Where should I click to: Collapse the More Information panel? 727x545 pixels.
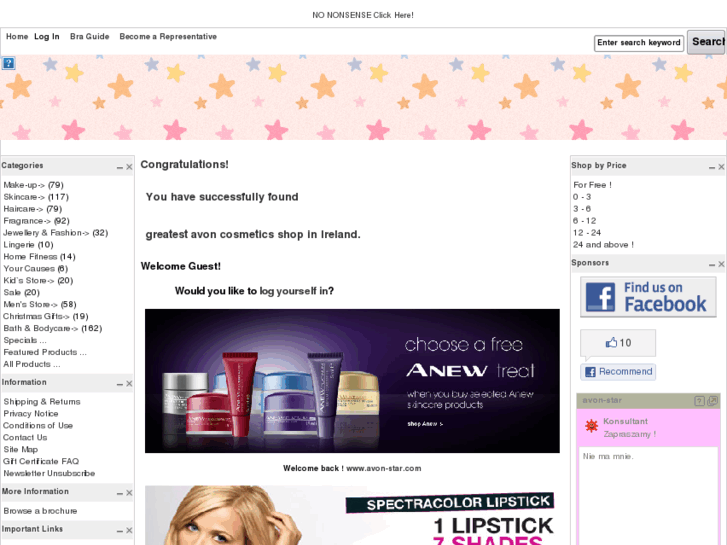(x=120, y=493)
